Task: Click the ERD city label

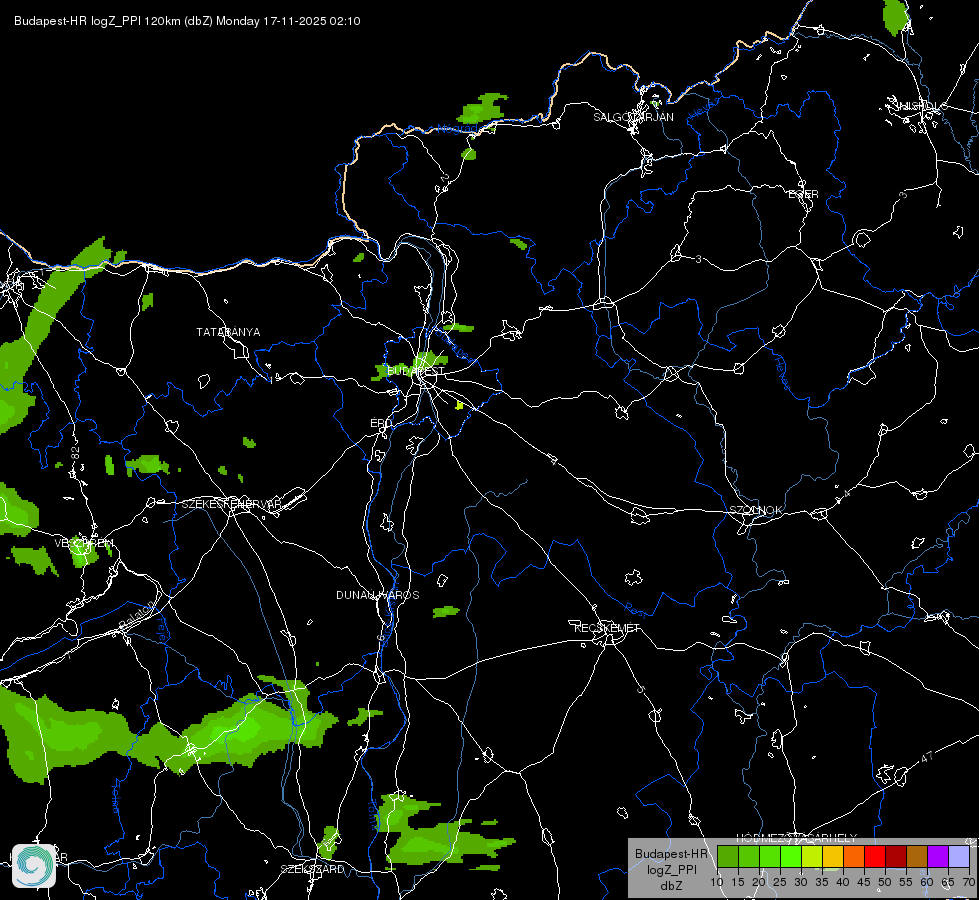Action: click(381, 423)
